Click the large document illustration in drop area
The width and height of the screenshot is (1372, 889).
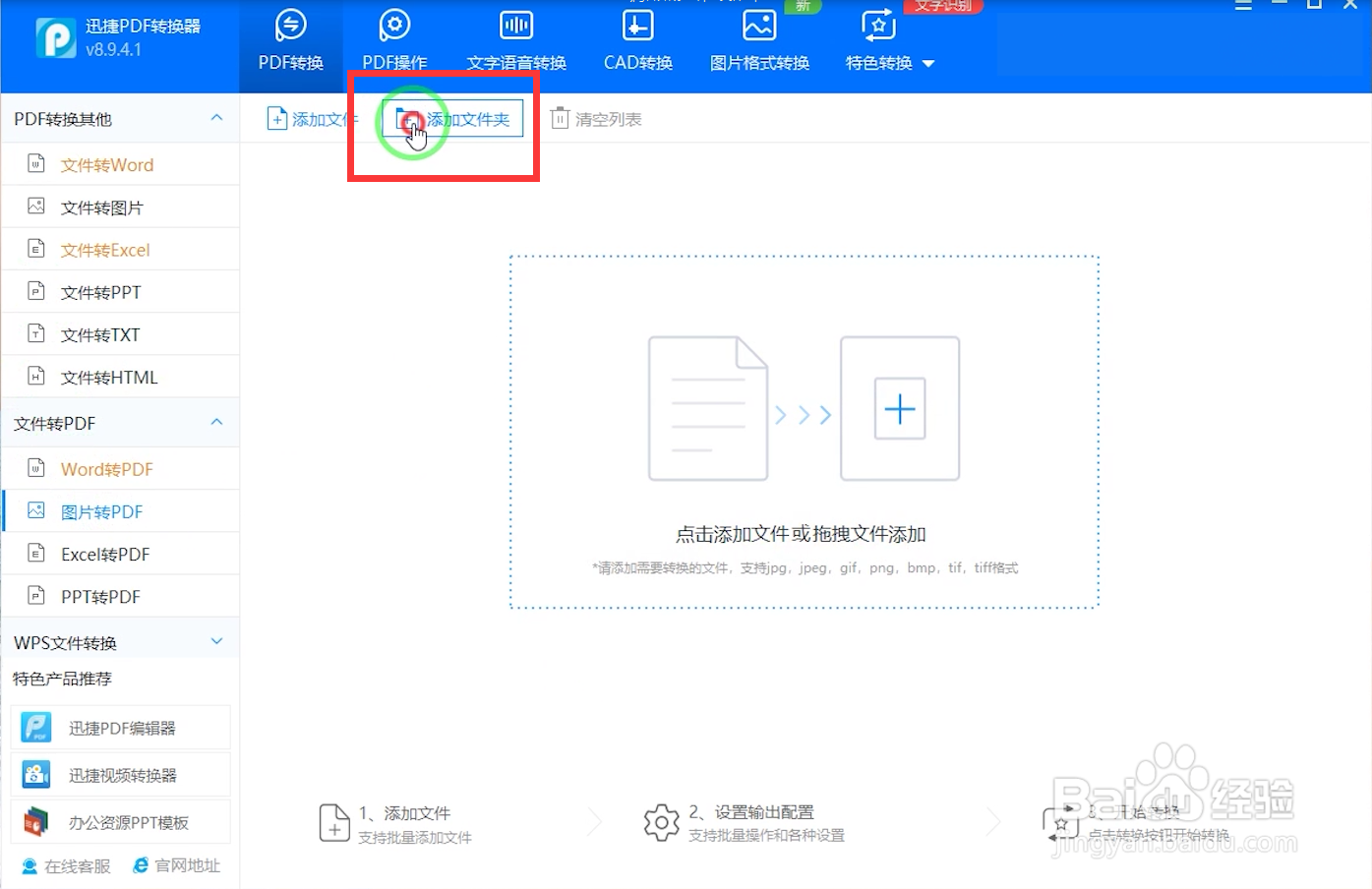pos(708,408)
